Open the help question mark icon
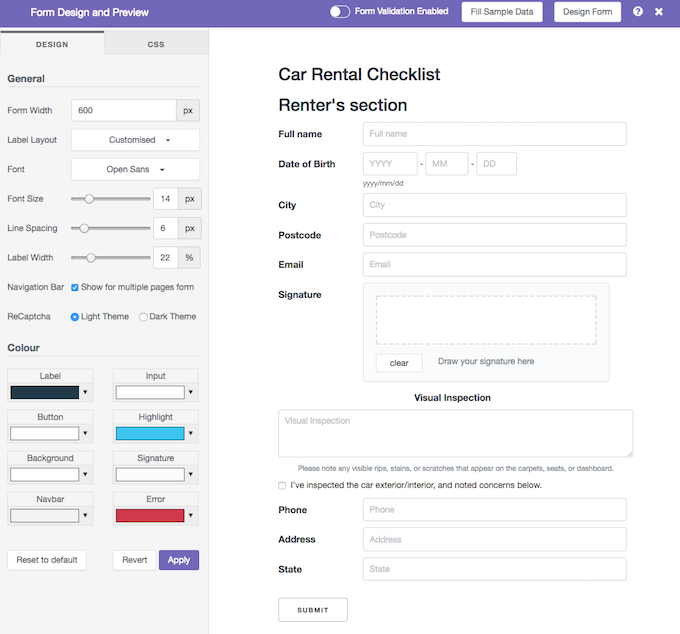 click(638, 12)
